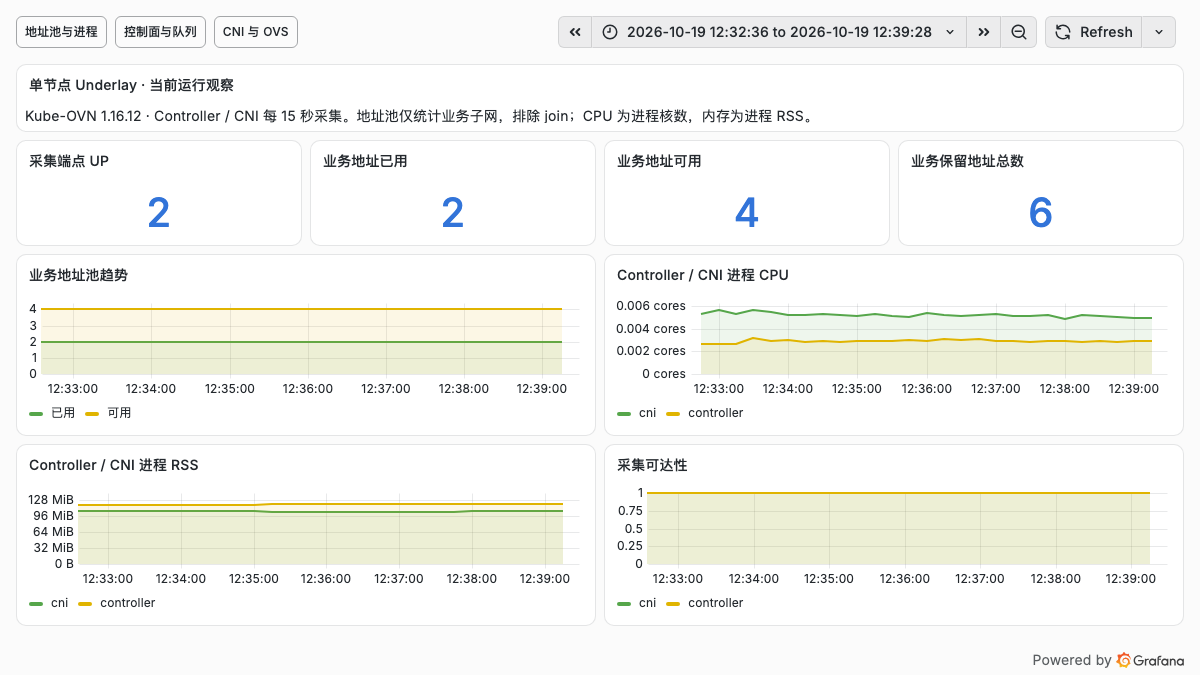Image resolution: width=1200 pixels, height=675 pixels.
Task: Refresh the dashboard
Action: [x=1093, y=32]
